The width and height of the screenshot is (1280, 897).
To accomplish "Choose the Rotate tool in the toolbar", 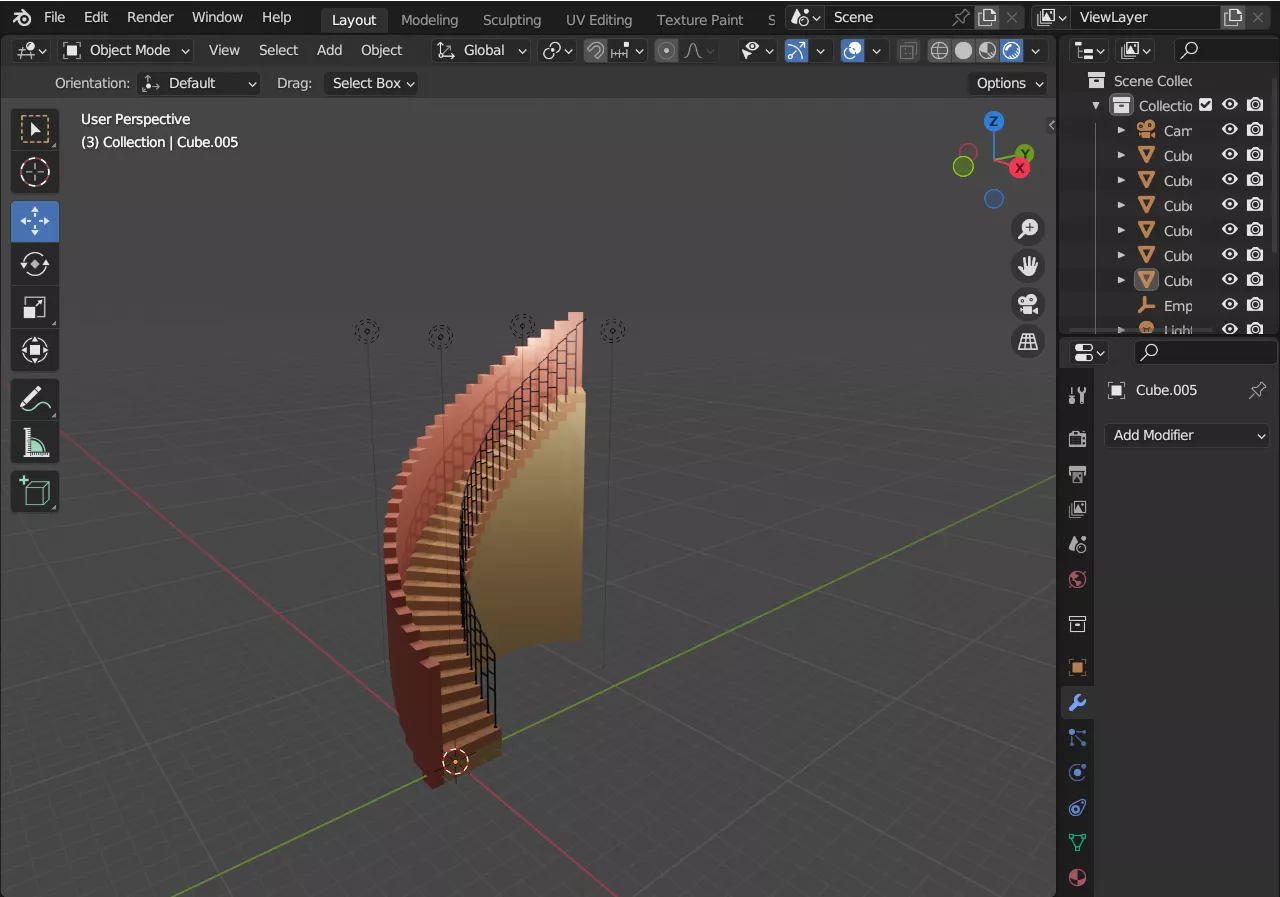I will (35, 264).
